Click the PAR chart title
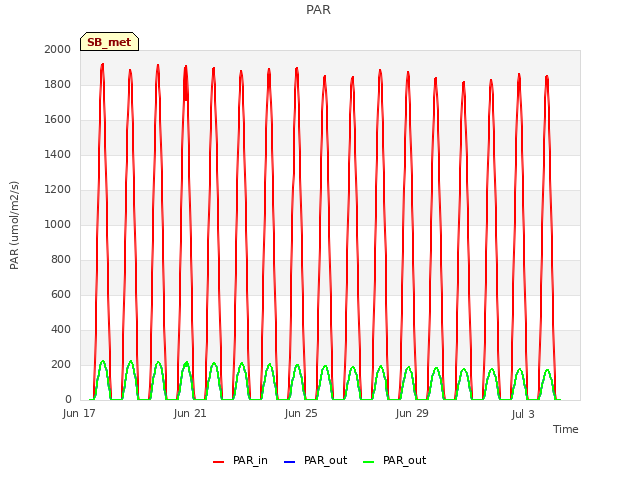The image size is (640, 480). (x=318, y=10)
